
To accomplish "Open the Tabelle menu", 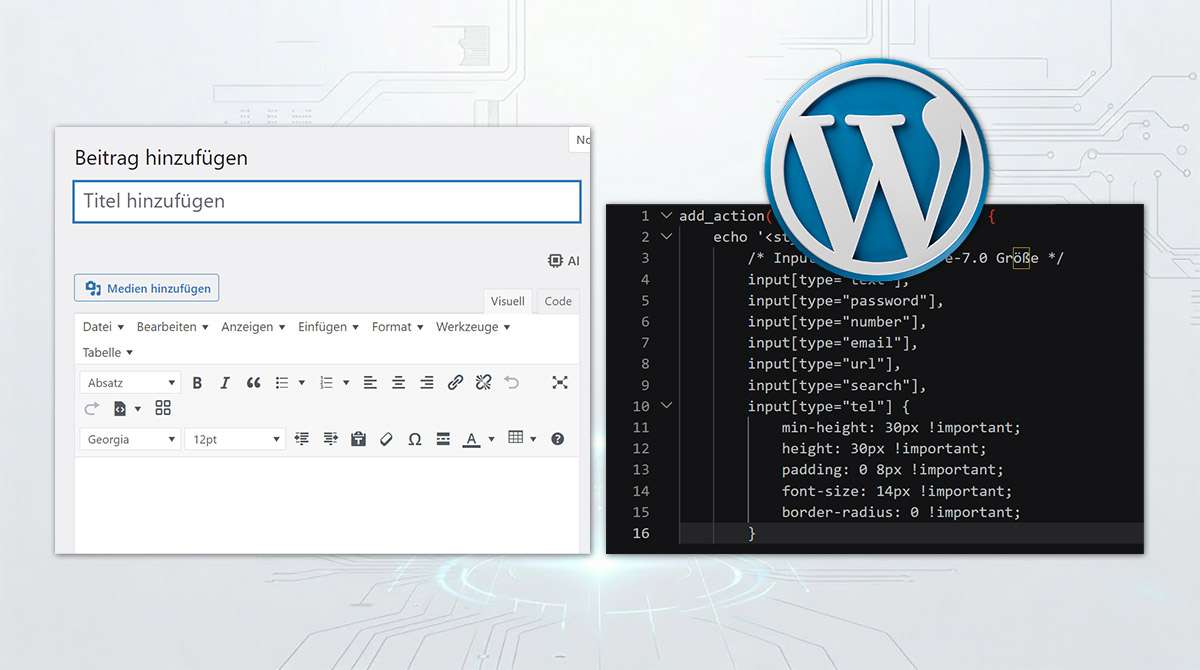I will (x=108, y=352).
